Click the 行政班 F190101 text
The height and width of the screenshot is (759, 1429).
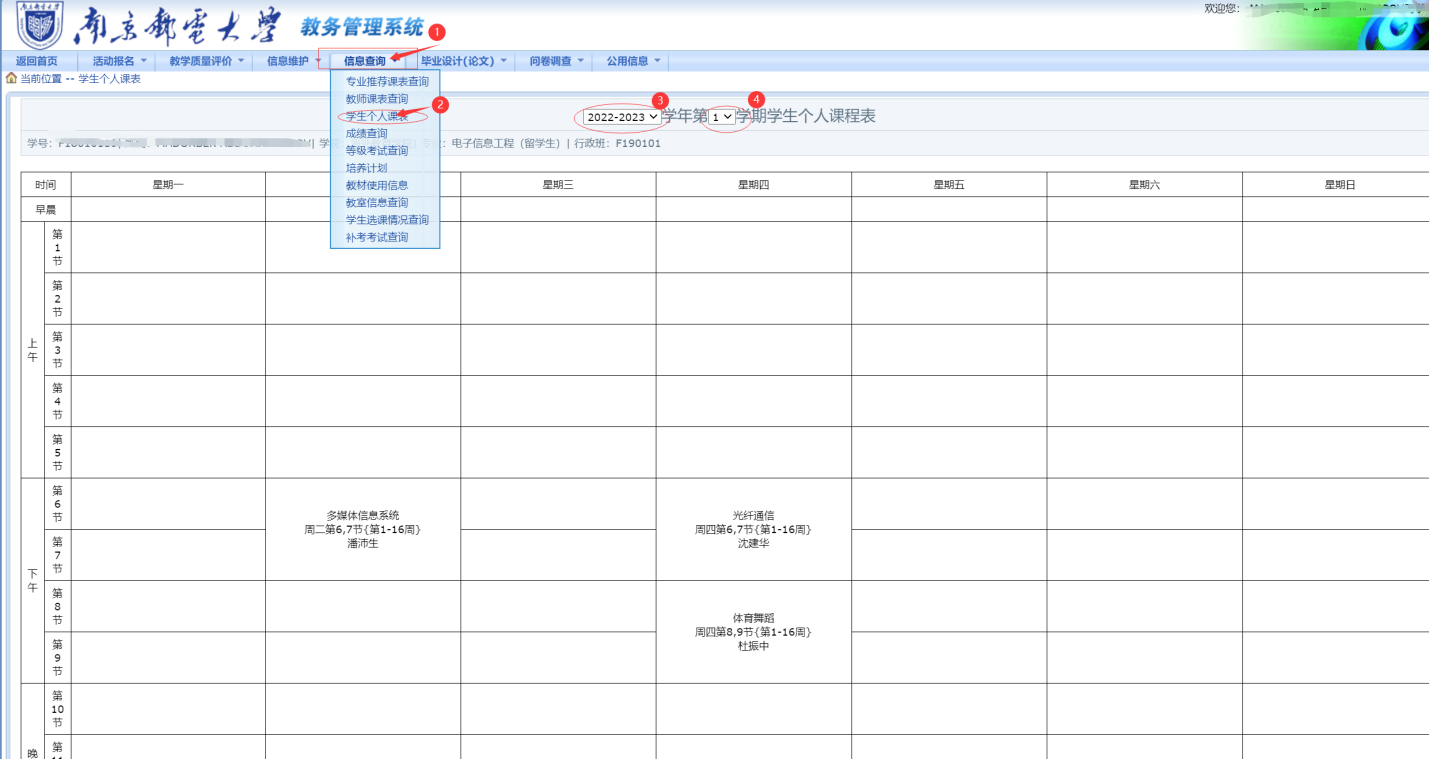click(x=617, y=143)
